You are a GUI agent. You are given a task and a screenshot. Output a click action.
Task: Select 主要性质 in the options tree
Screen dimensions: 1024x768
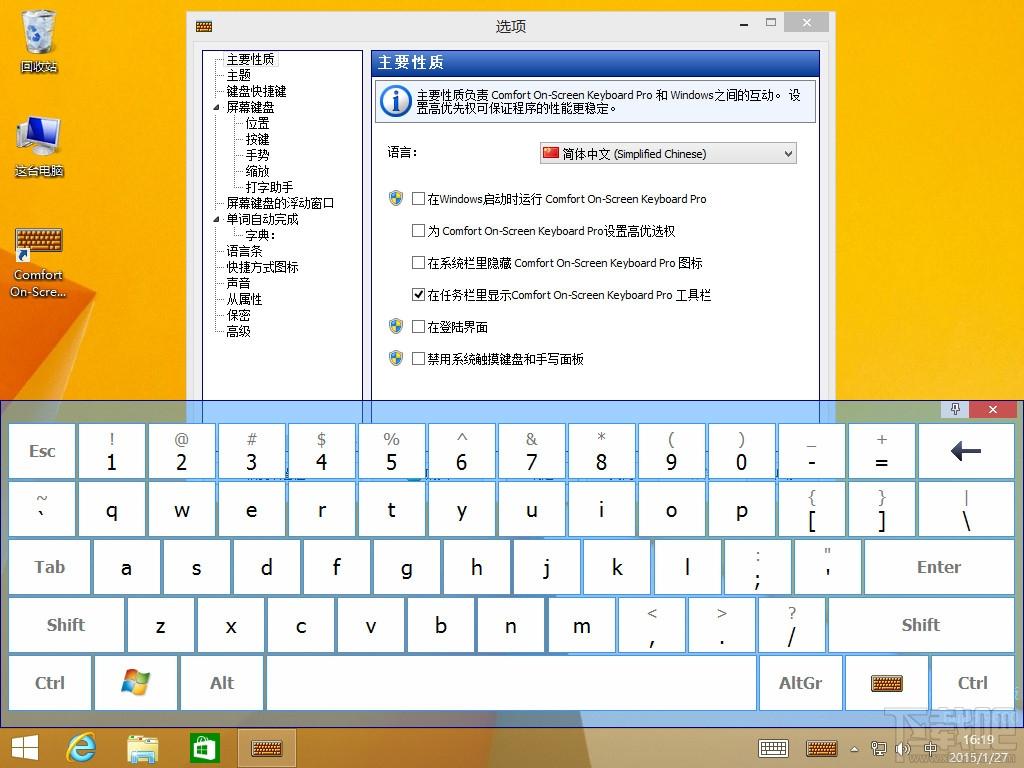pos(251,59)
